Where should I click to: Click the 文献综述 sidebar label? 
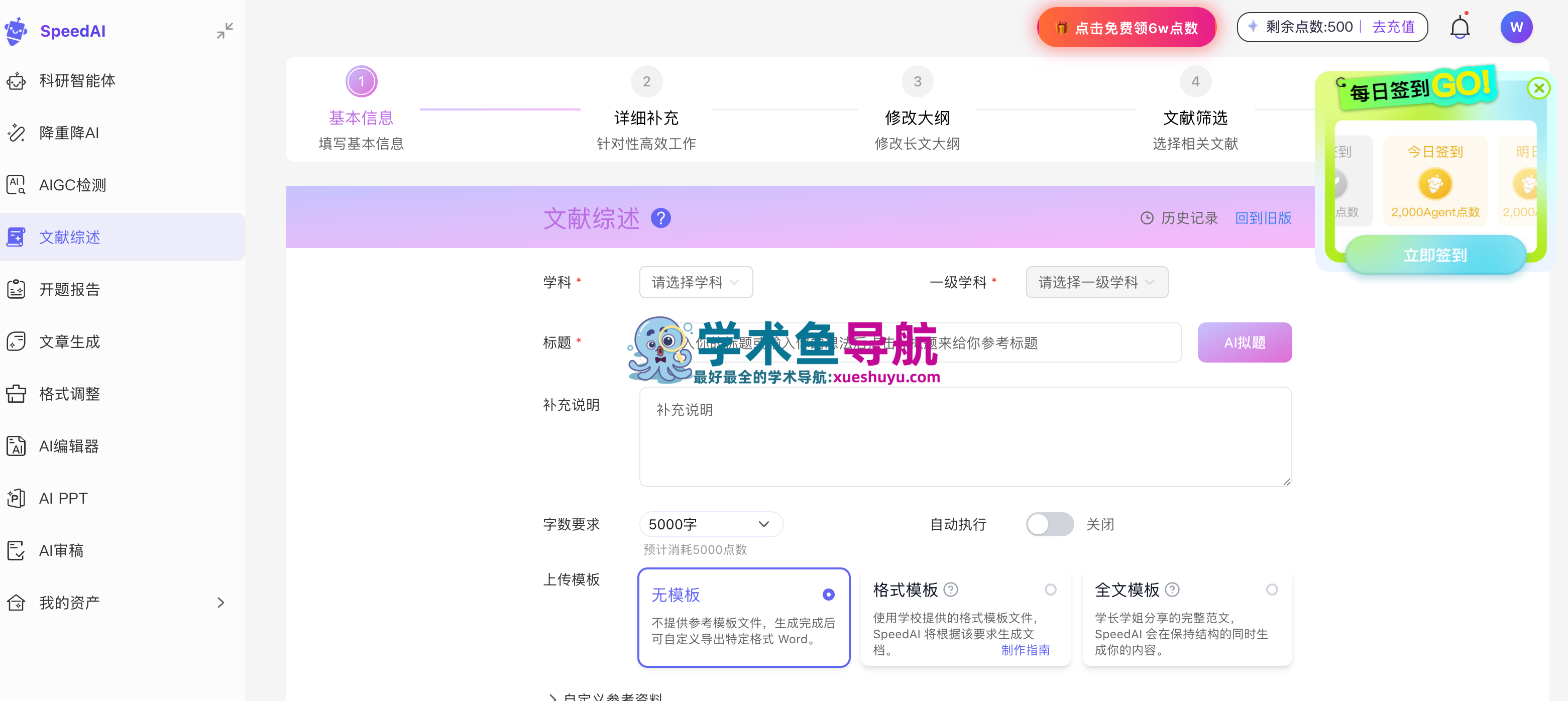(70, 238)
